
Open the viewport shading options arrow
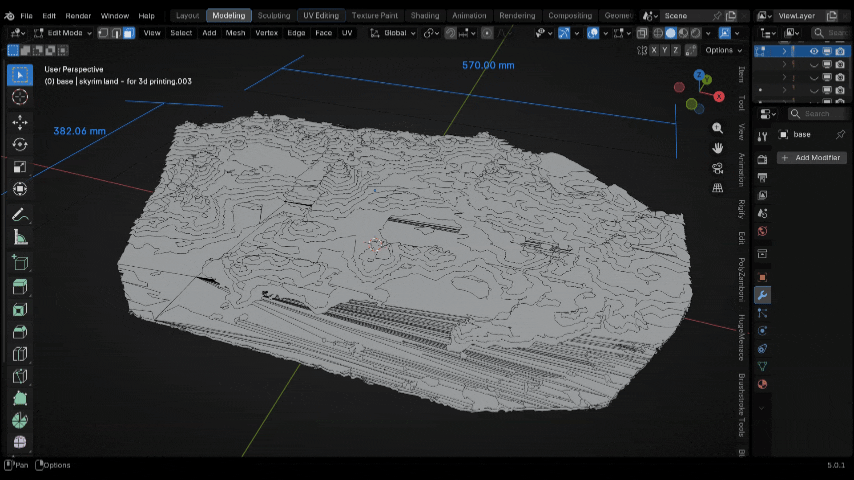click(708, 33)
